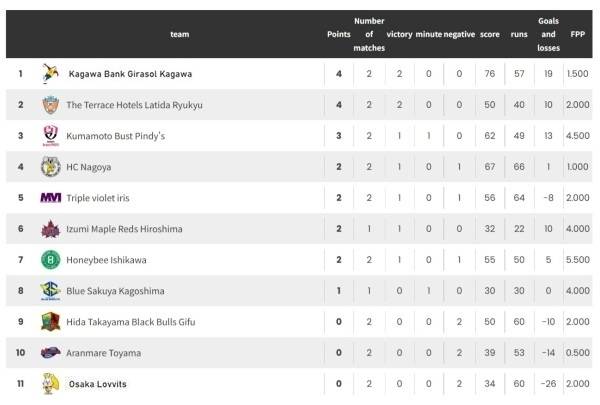This screenshot has width=600, height=405.
Task: Click the Aranmare Toyama team logo
Action: coord(50,353)
